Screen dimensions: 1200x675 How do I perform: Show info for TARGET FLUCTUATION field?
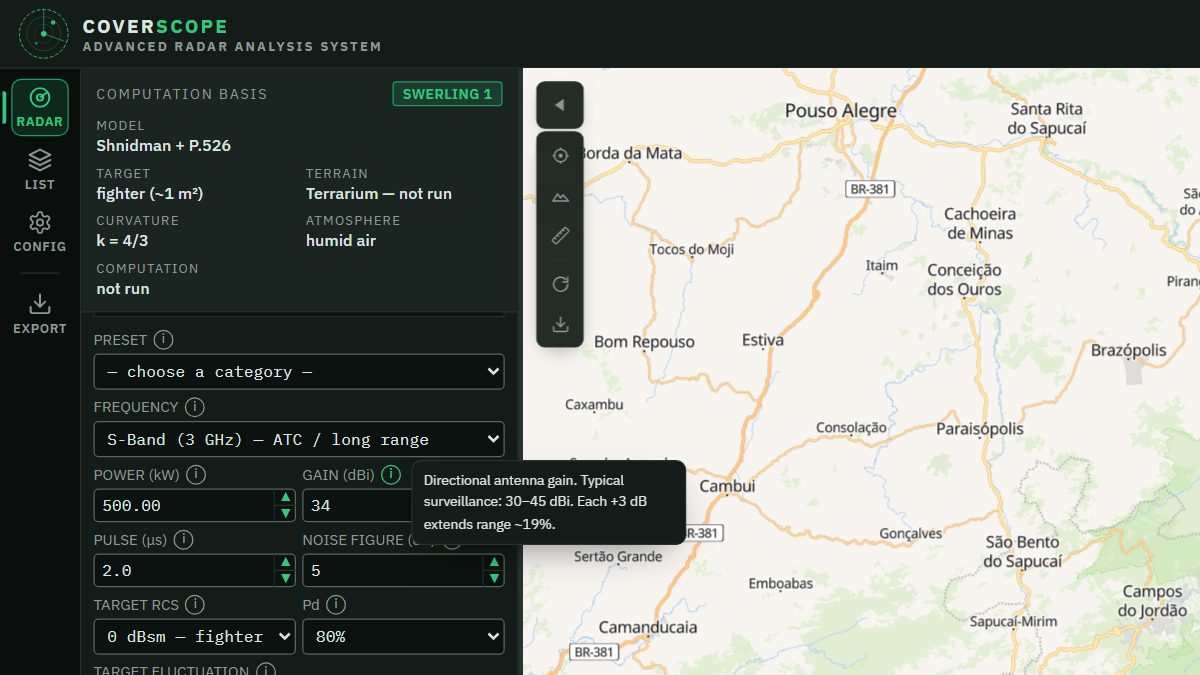(x=266, y=670)
